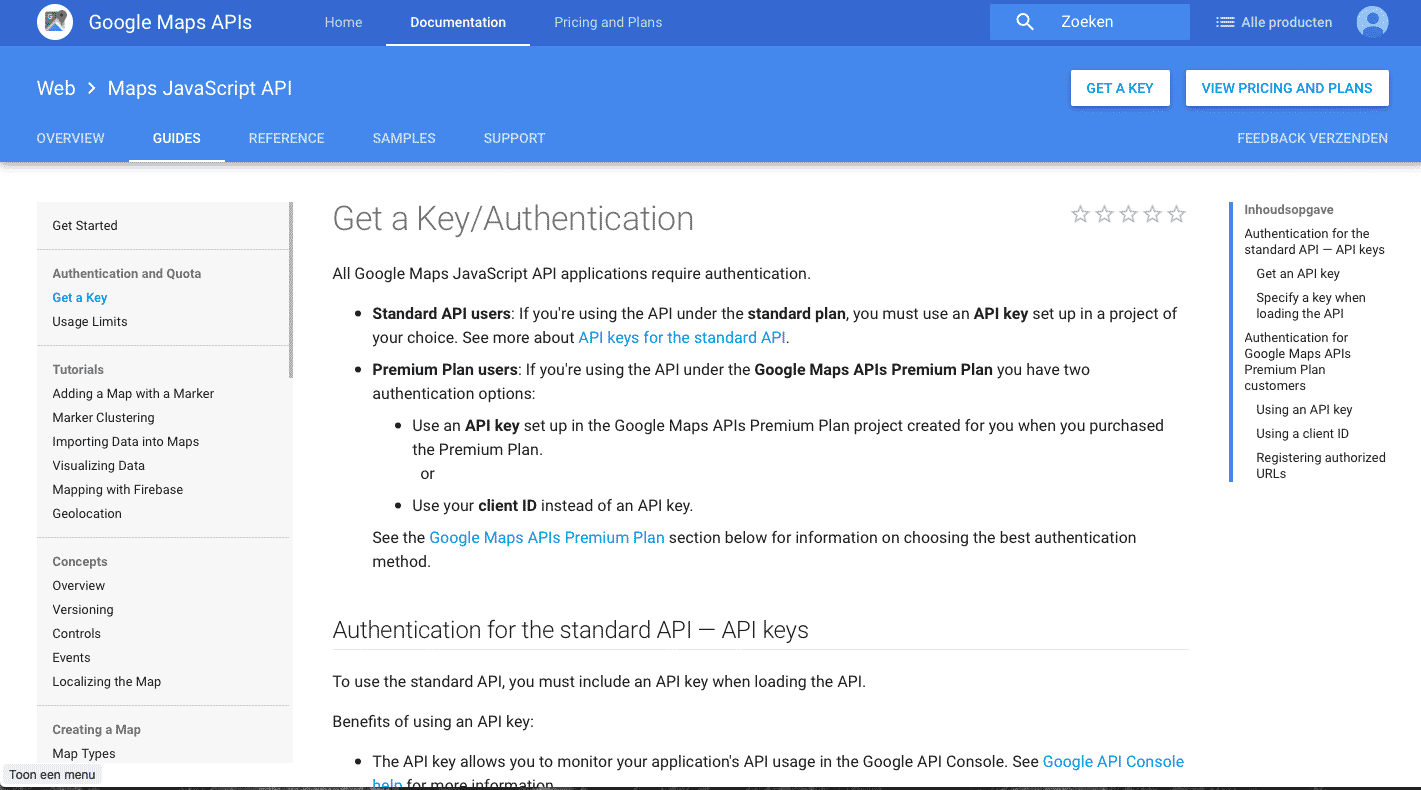Click the Creating a Map heading
The height and width of the screenshot is (790, 1421).
click(x=96, y=730)
